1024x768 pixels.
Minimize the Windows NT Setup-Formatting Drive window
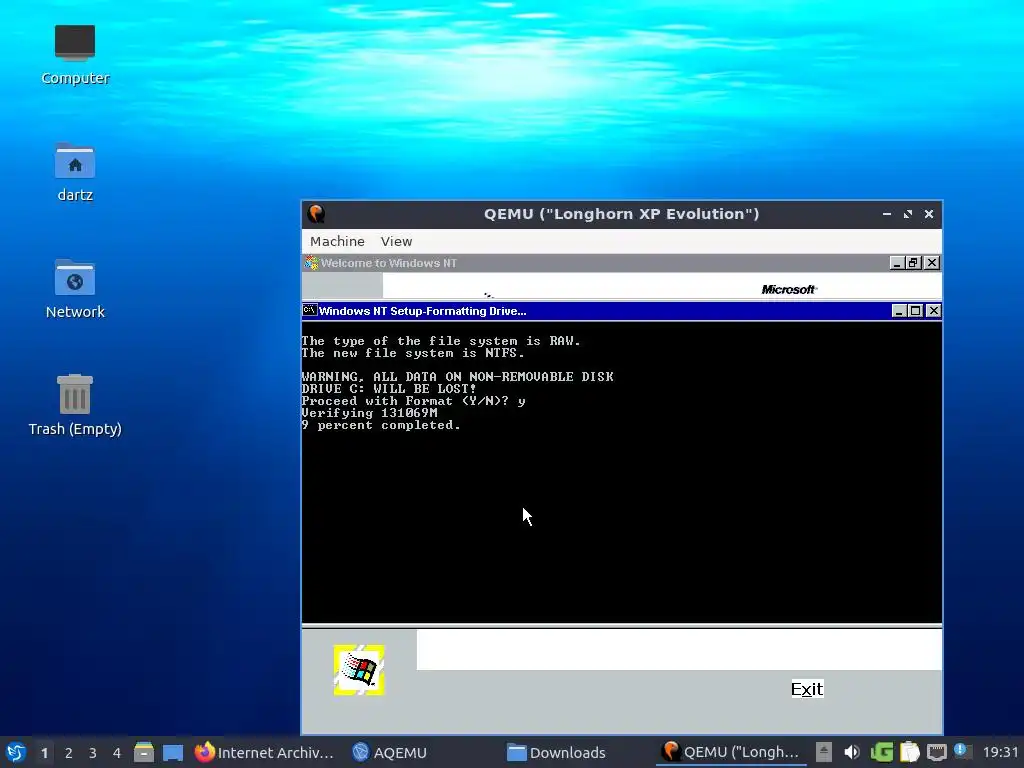tap(899, 311)
